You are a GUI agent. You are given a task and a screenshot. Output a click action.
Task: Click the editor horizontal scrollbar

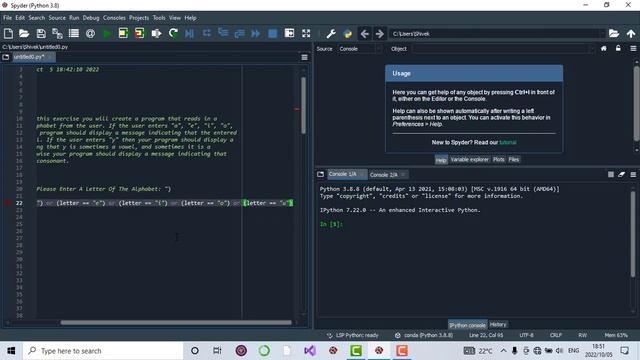[176, 322]
